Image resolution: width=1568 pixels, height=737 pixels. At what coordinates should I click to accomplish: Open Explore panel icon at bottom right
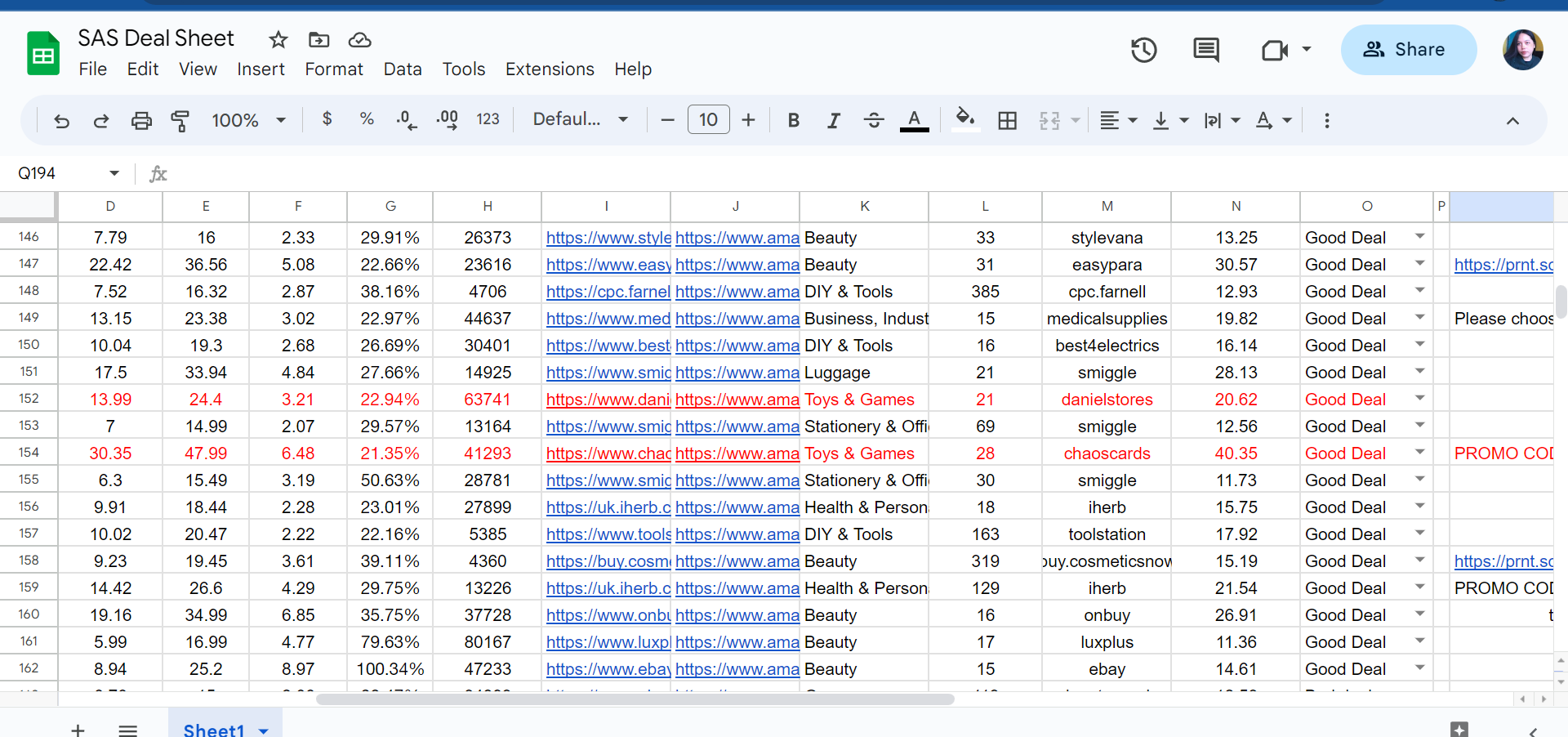[1459, 729]
